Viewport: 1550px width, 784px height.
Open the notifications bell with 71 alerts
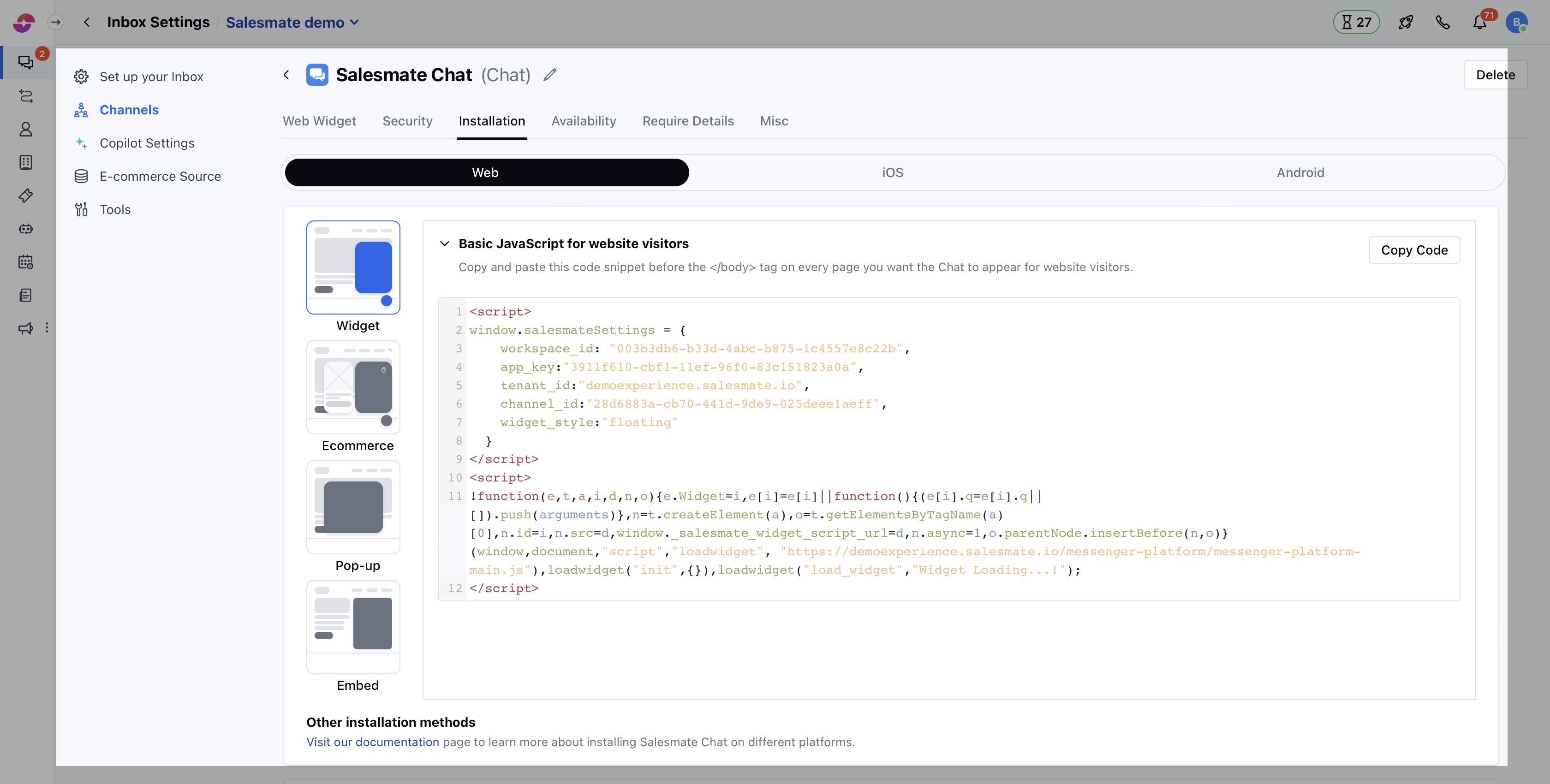[x=1480, y=22]
